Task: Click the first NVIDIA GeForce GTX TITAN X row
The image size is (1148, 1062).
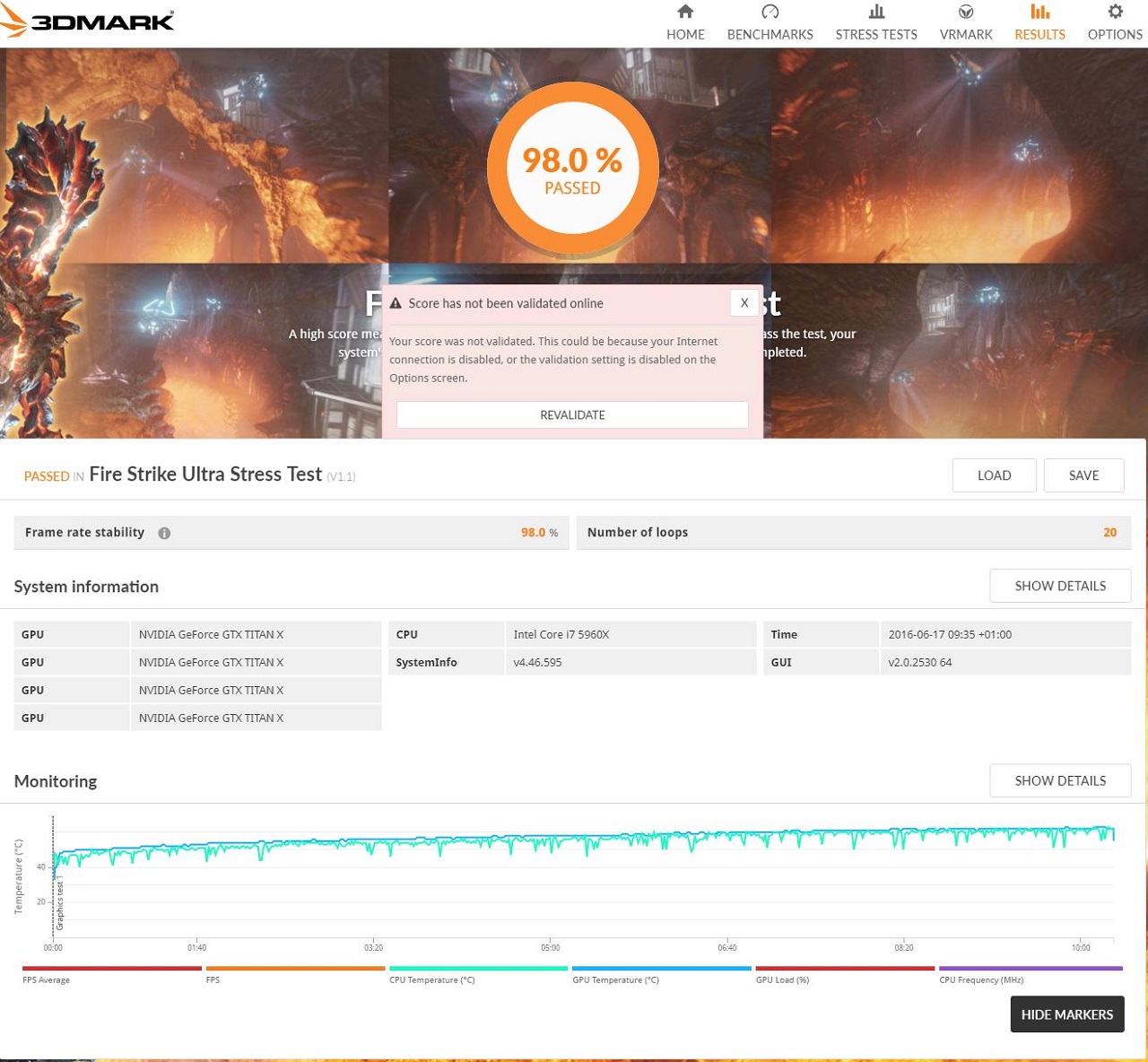Action: pyautogui.click(x=197, y=634)
